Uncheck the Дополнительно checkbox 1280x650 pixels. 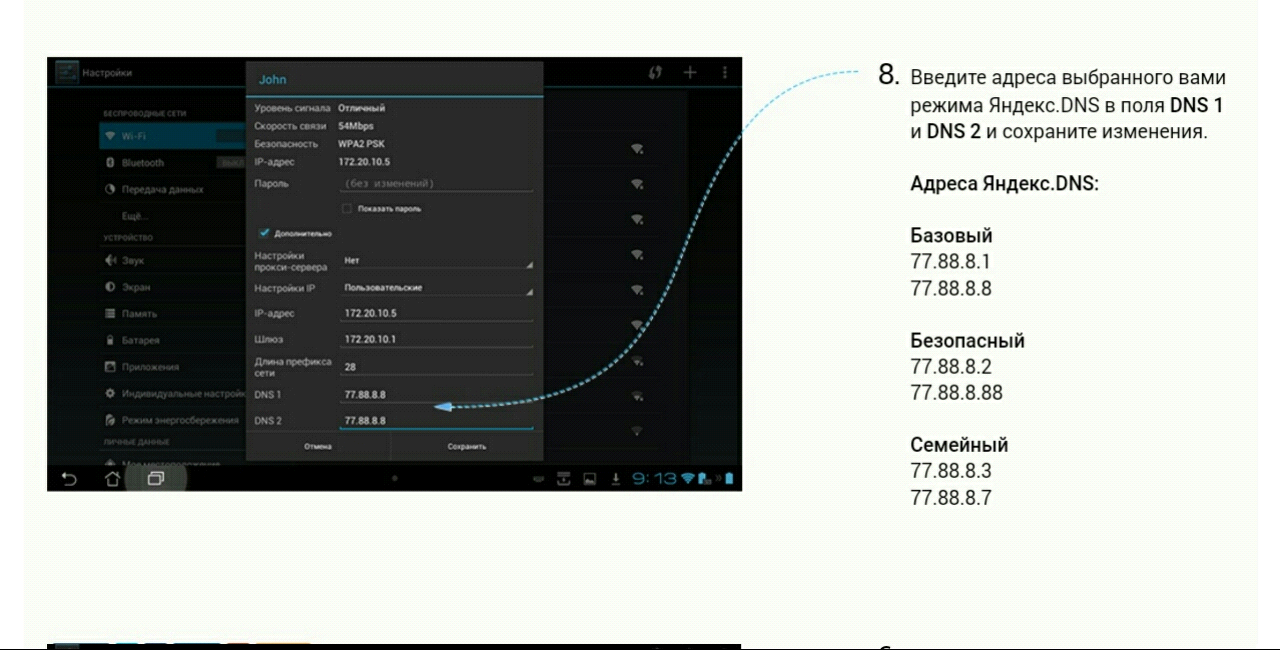(264, 233)
